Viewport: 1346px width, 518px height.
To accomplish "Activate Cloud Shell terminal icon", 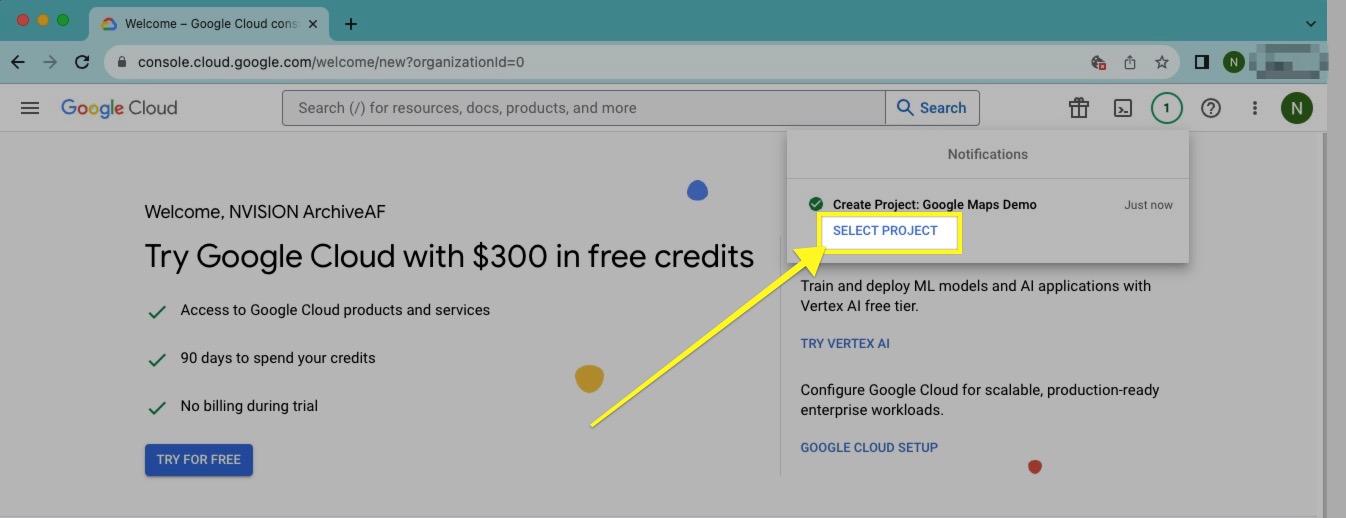I will (1123, 108).
